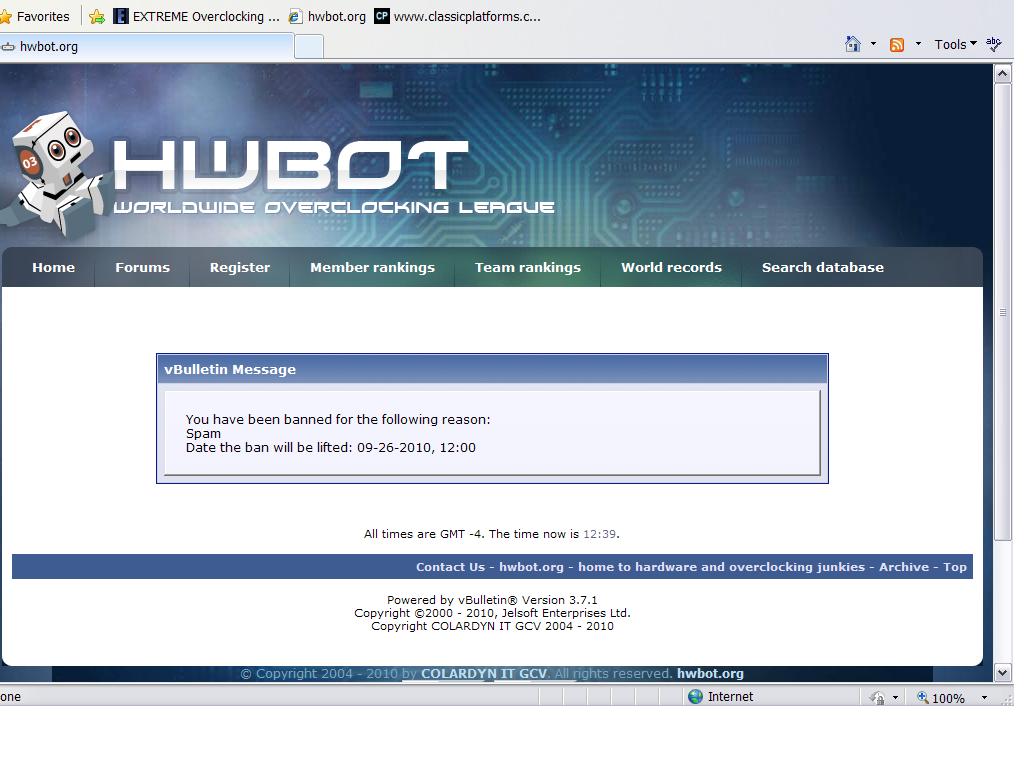Image resolution: width=1024 pixels, height=768 pixels.
Task: Select the Member rankings navigation item
Action: 372,267
